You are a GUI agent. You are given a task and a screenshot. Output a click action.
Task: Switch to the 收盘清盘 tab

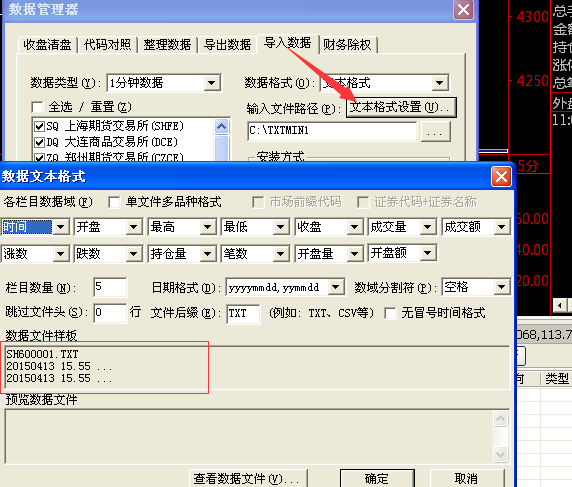[47, 45]
